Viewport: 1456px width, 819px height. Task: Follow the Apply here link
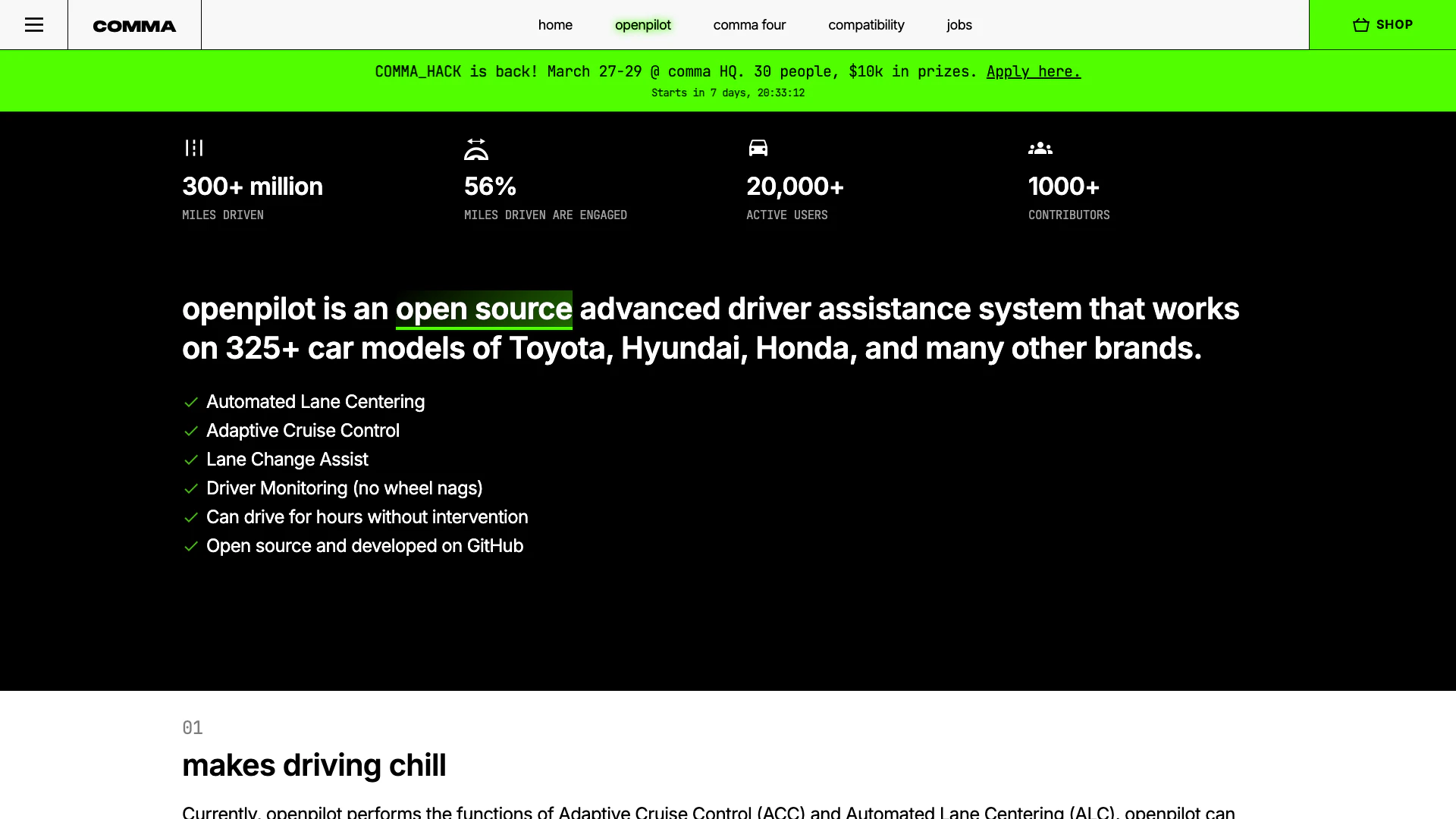coord(1033,71)
